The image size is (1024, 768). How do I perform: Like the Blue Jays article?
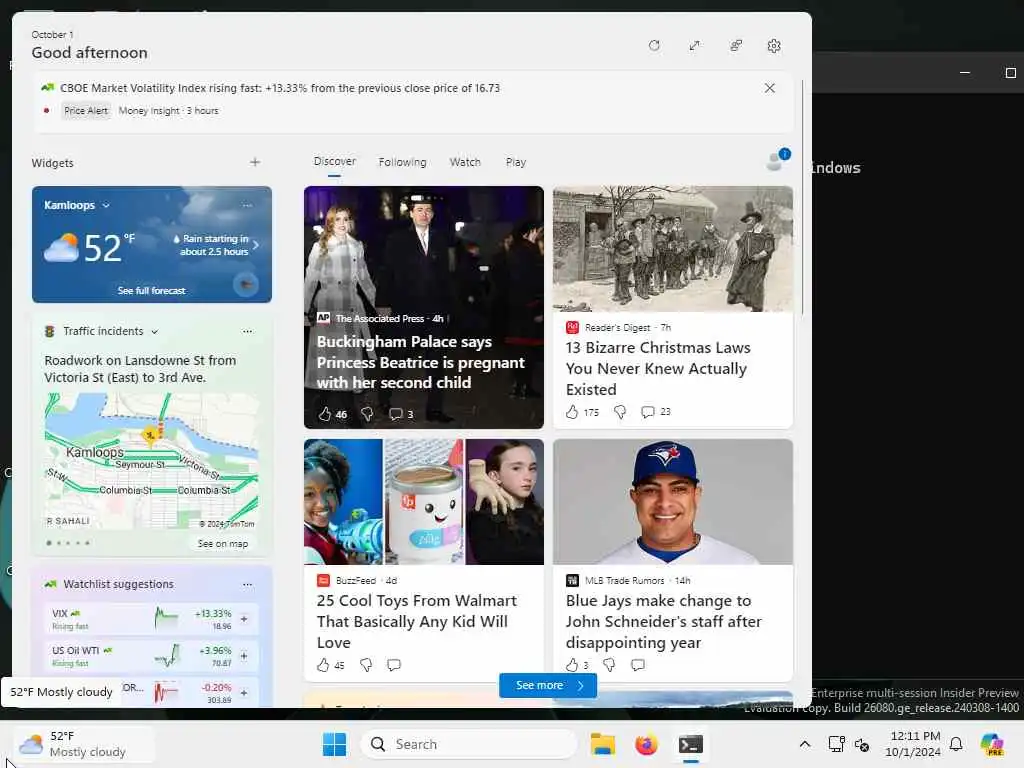click(572, 665)
